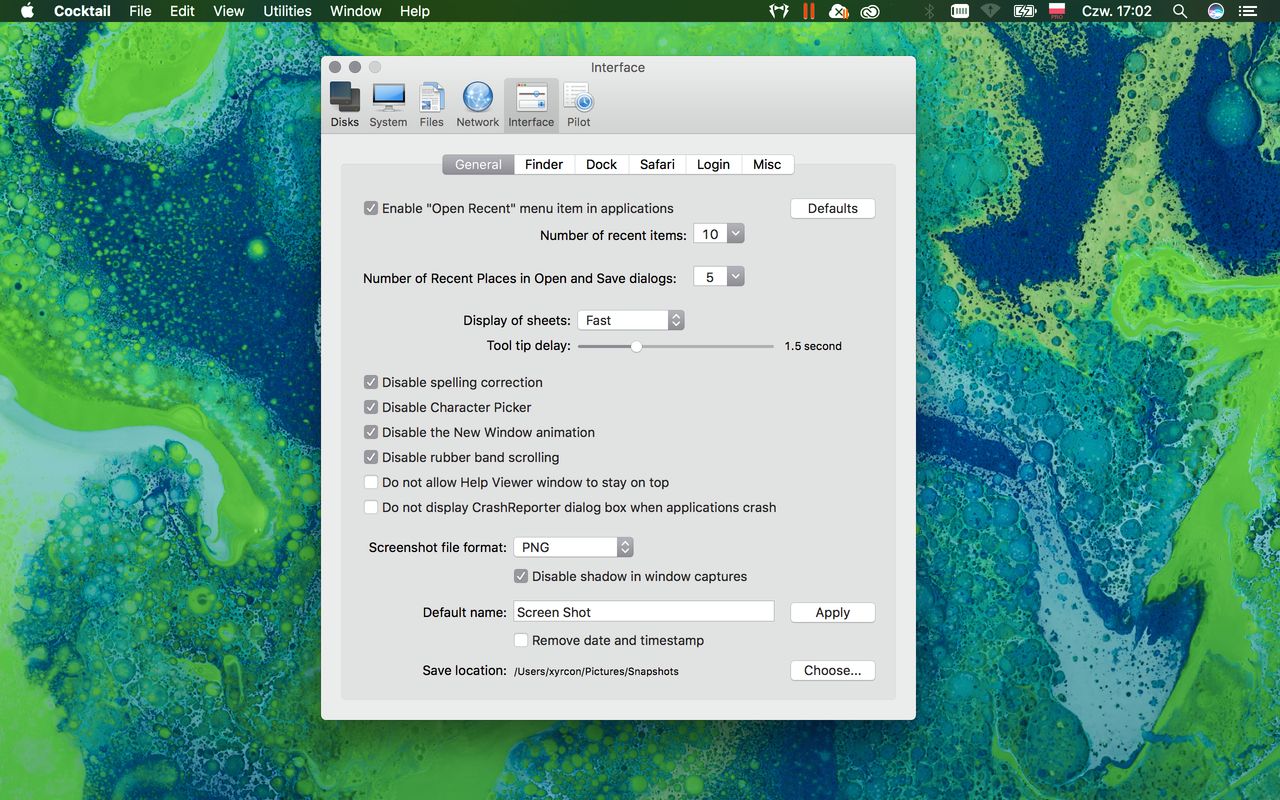
Task: Open Creative Cloud menu bar icon
Action: tap(870, 11)
